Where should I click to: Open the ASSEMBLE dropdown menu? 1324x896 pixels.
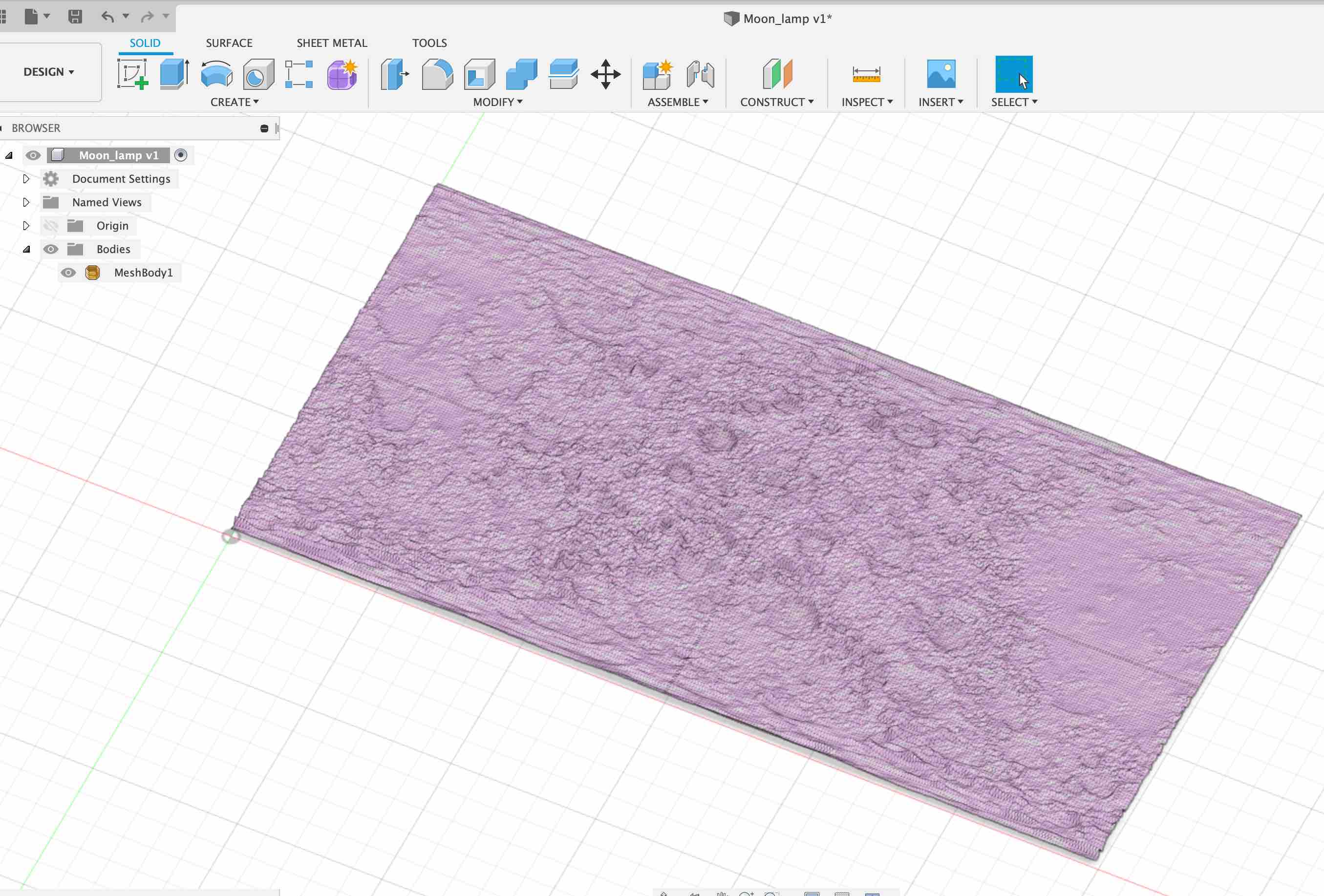[677, 102]
